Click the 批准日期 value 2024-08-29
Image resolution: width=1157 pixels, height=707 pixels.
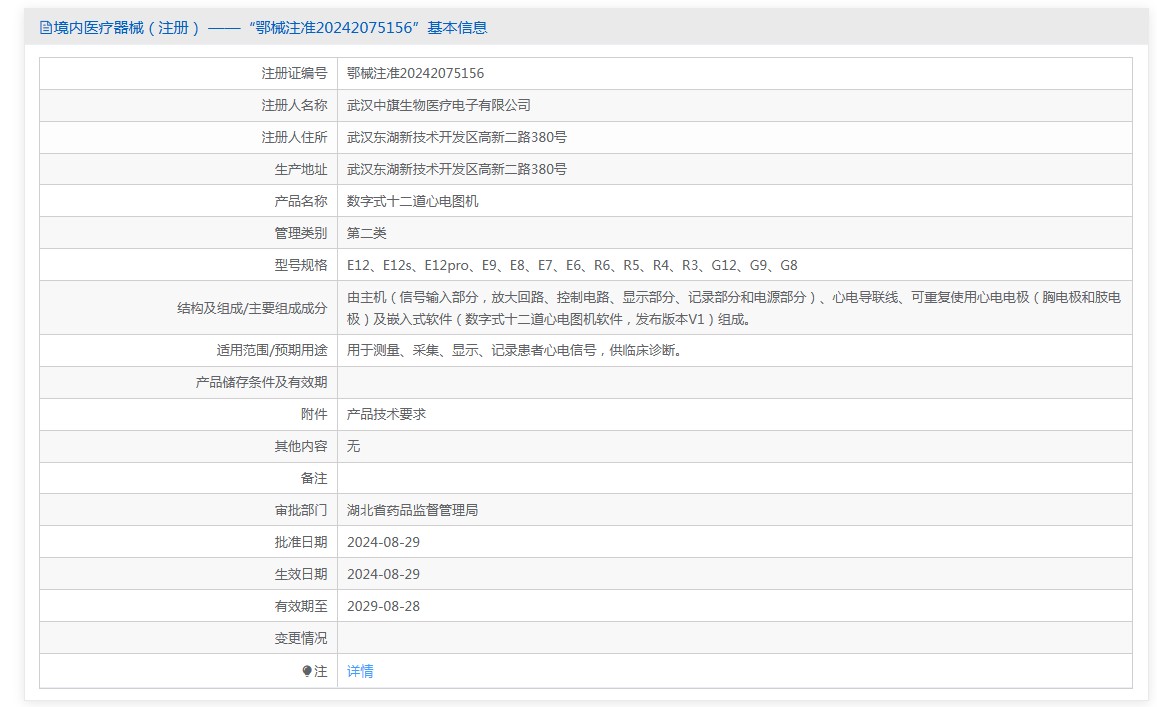(384, 541)
